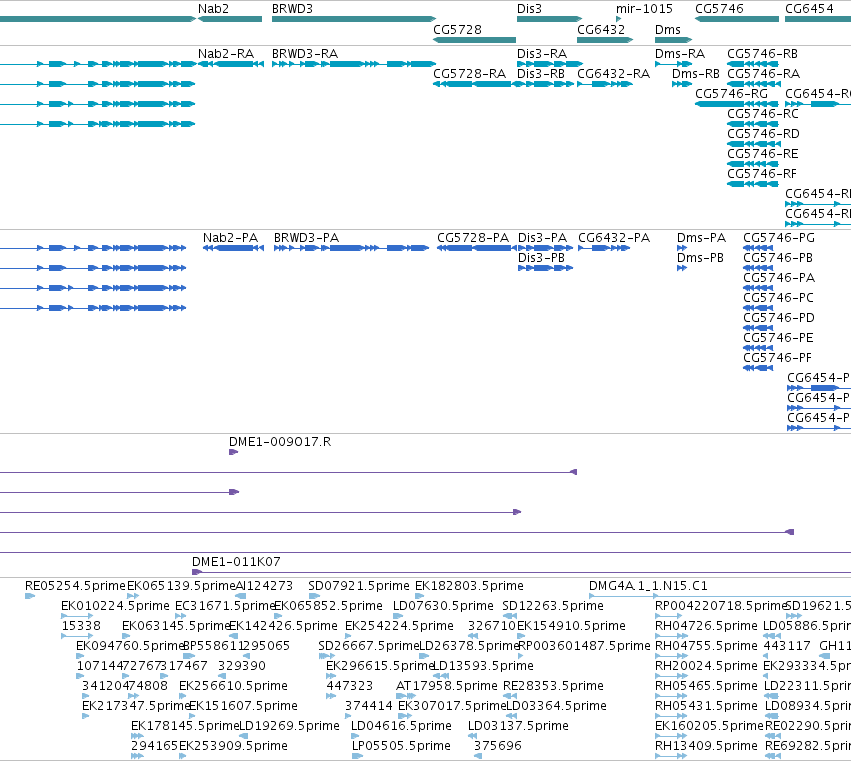Click EST feature 447323

331,696
